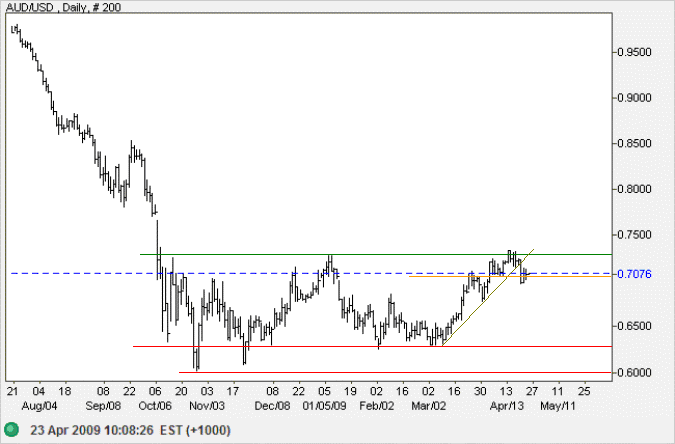
Task: Click the green status indicator circle
Action: click(x=12, y=430)
